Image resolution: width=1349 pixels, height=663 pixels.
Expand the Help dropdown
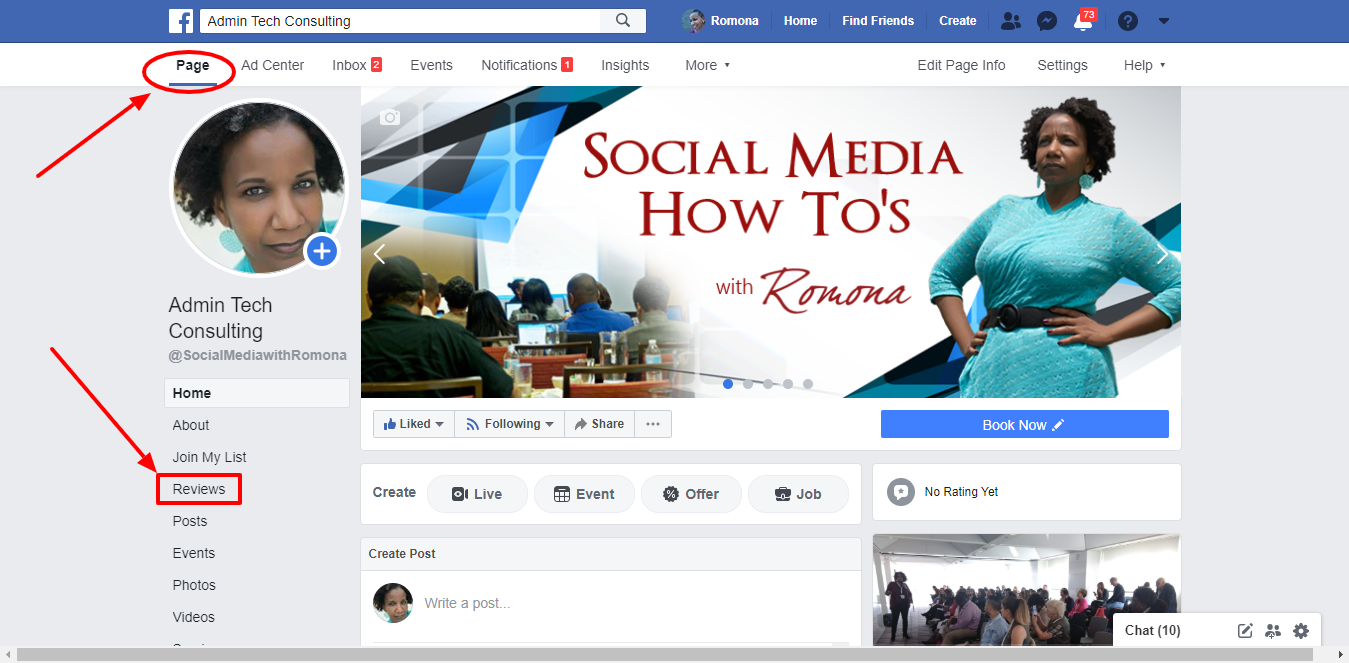1145,65
